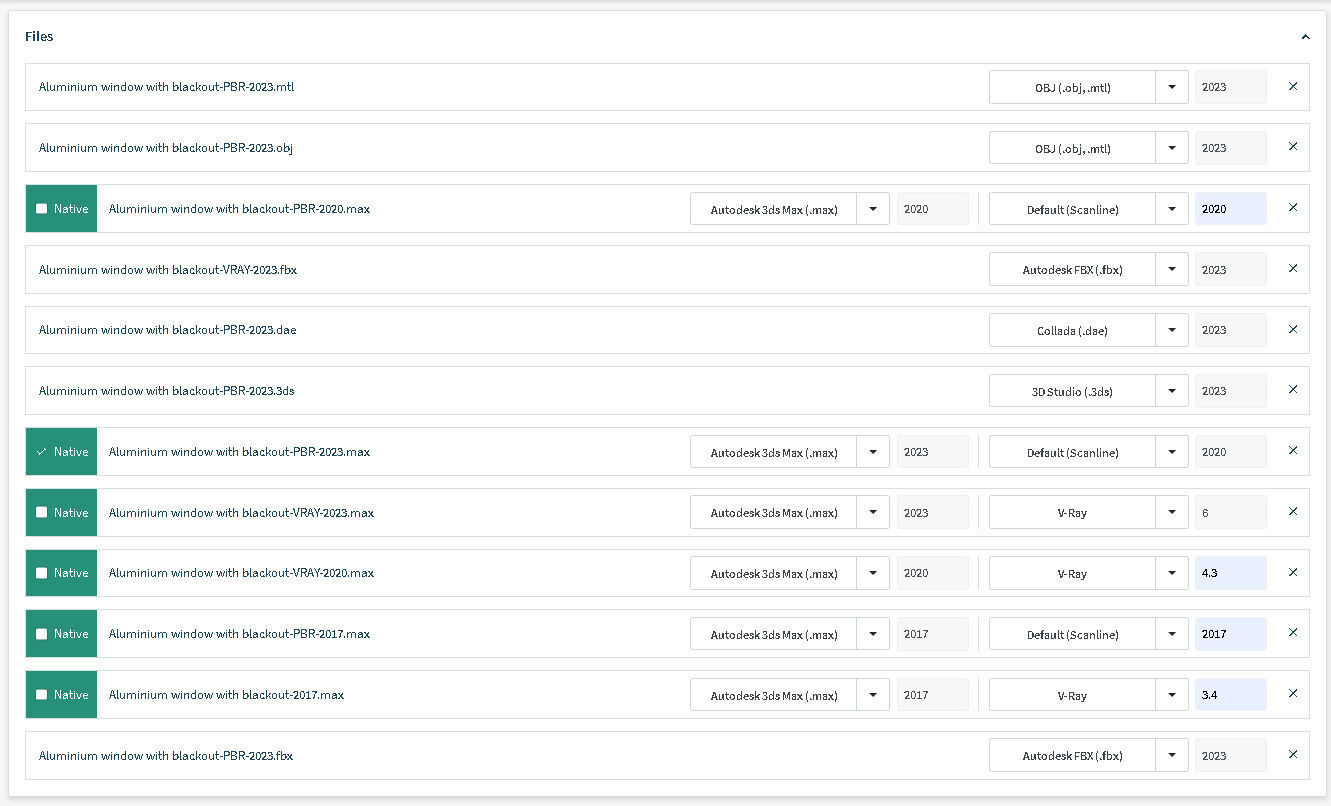Edit V-Ray version 4.3 field
This screenshot has height=806, width=1331.
[1231, 573]
